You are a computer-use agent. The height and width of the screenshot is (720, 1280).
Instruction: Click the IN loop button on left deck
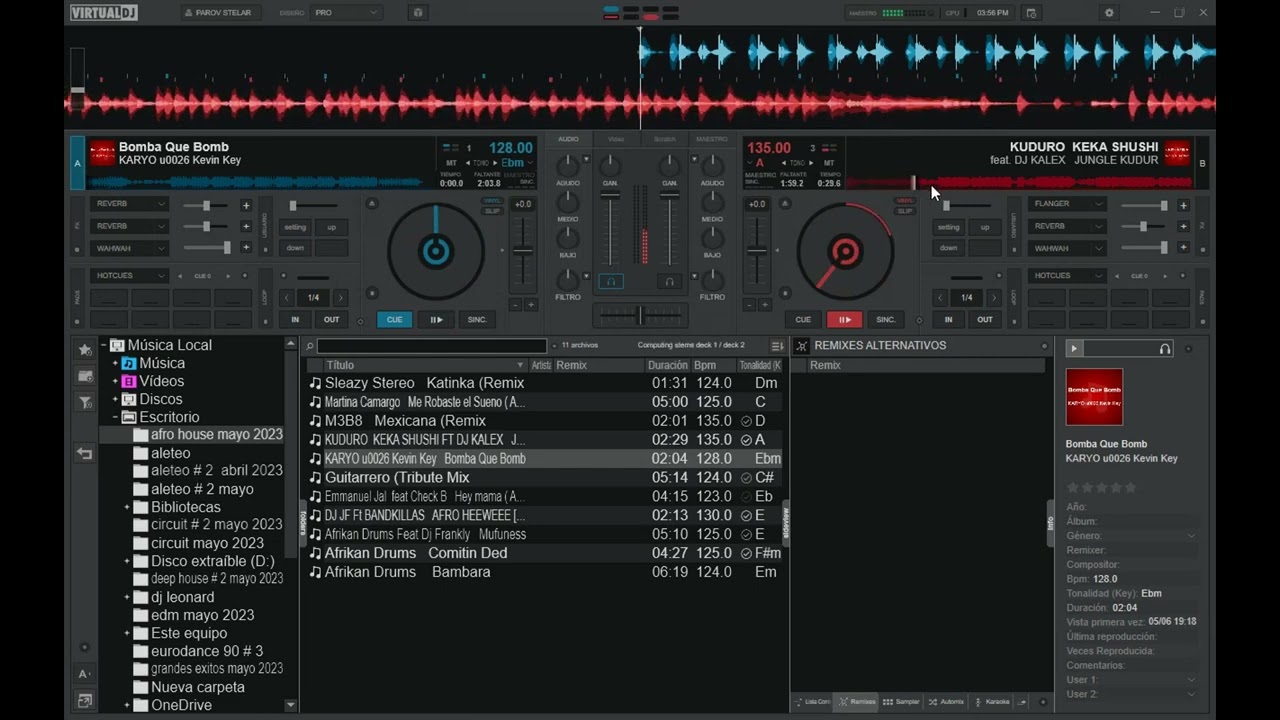click(295, 320)
